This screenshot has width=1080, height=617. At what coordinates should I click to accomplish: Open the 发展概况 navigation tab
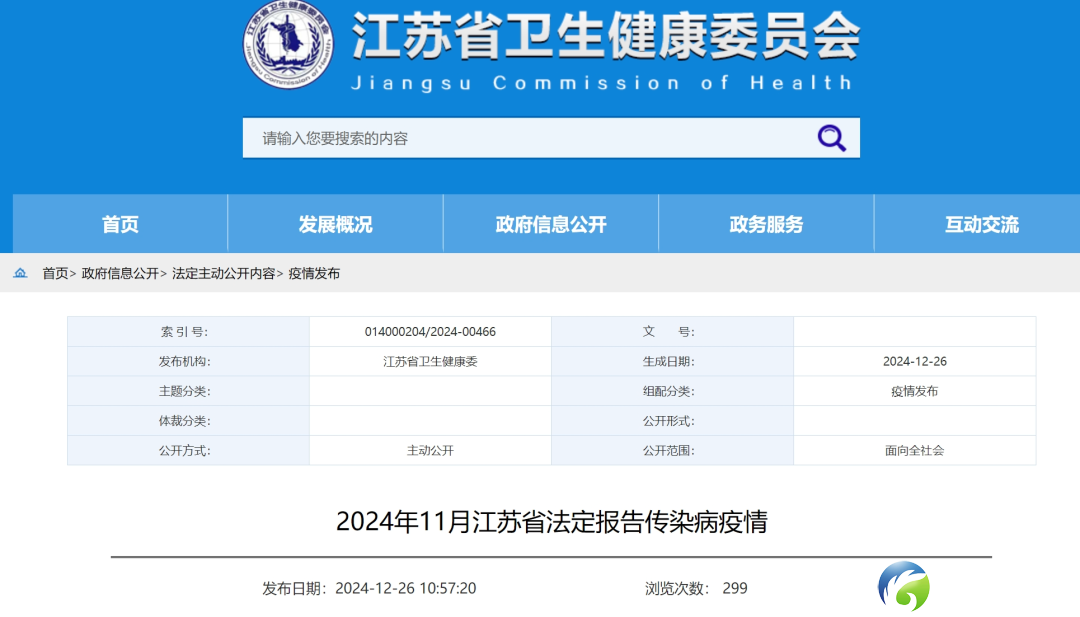tap(335, 224)
